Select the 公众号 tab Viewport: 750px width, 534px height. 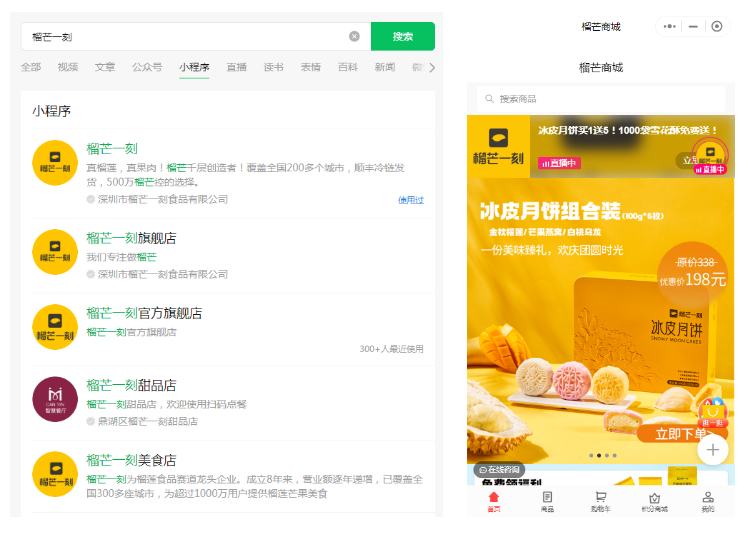(147, 68)
